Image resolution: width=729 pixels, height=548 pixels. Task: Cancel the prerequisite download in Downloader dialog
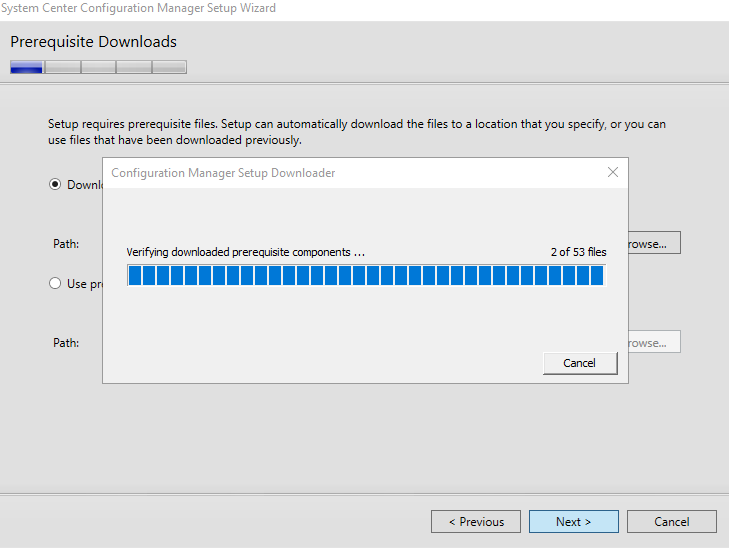pos(580,363)
